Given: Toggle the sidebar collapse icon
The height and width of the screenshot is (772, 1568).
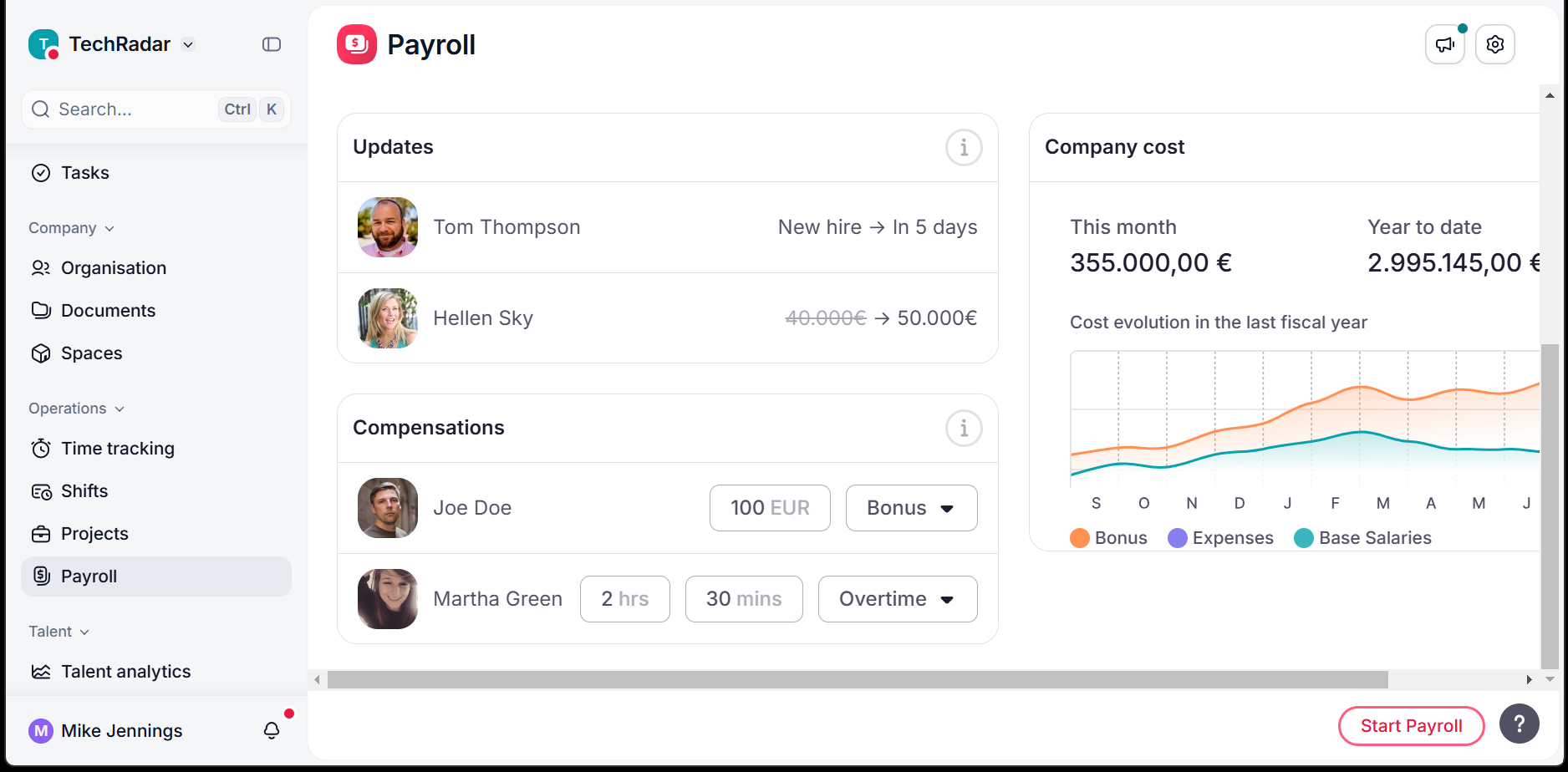Looking at the screenshot, I should click(272, 44).
